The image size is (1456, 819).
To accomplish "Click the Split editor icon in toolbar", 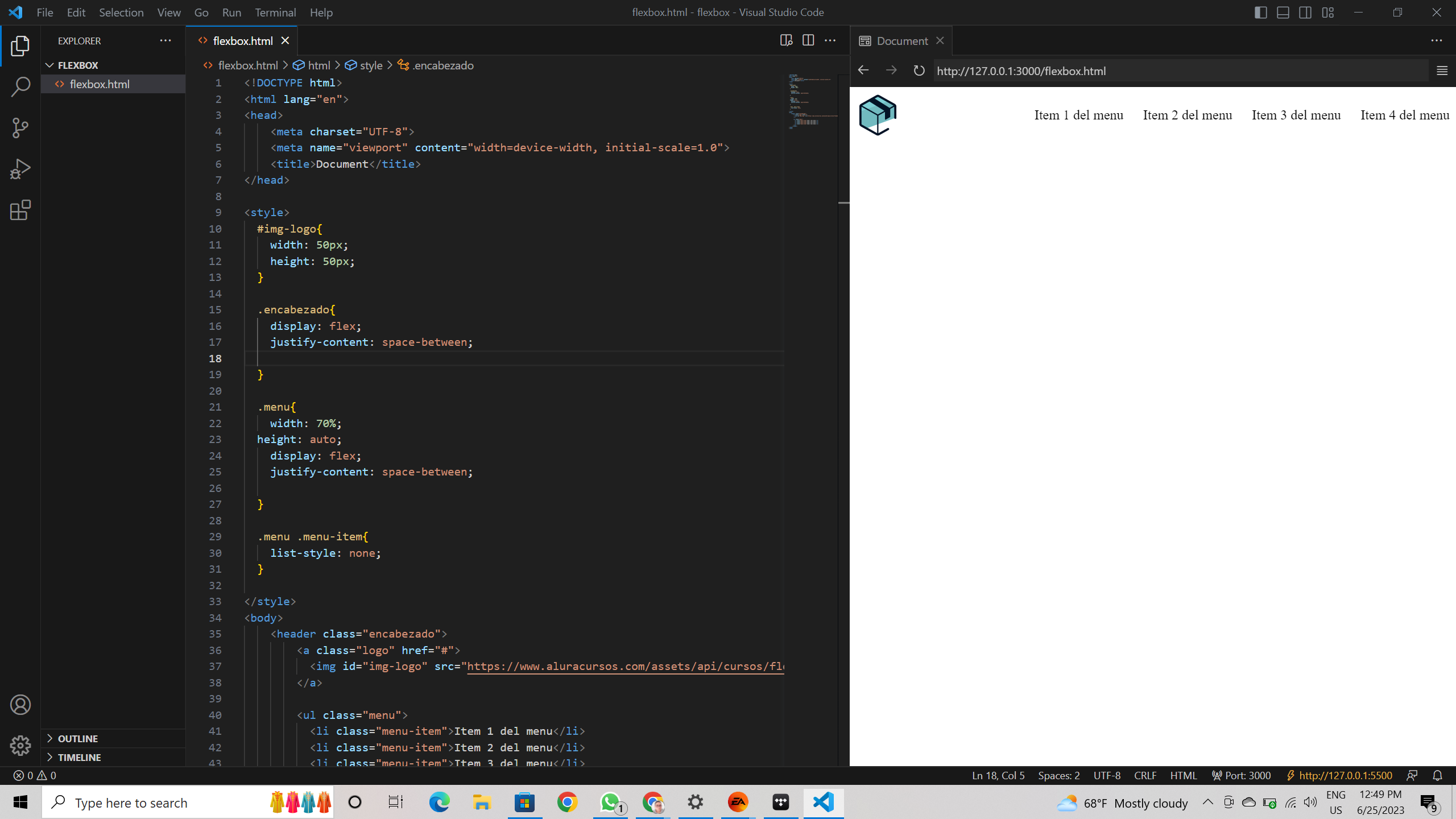I will click(x=808, y=40).
